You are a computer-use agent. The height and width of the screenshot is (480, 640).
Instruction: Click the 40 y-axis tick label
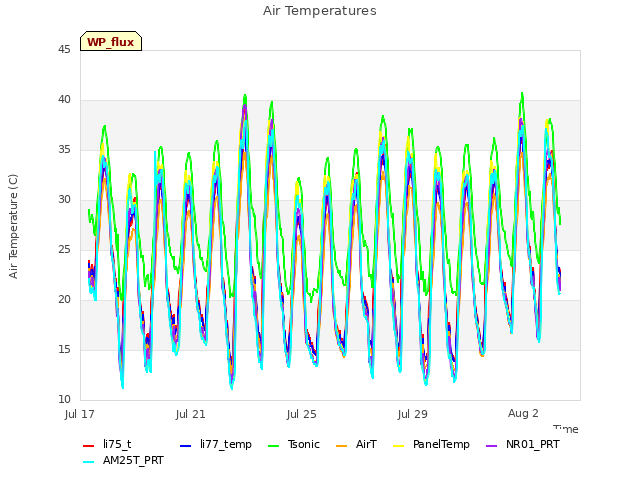64,100
